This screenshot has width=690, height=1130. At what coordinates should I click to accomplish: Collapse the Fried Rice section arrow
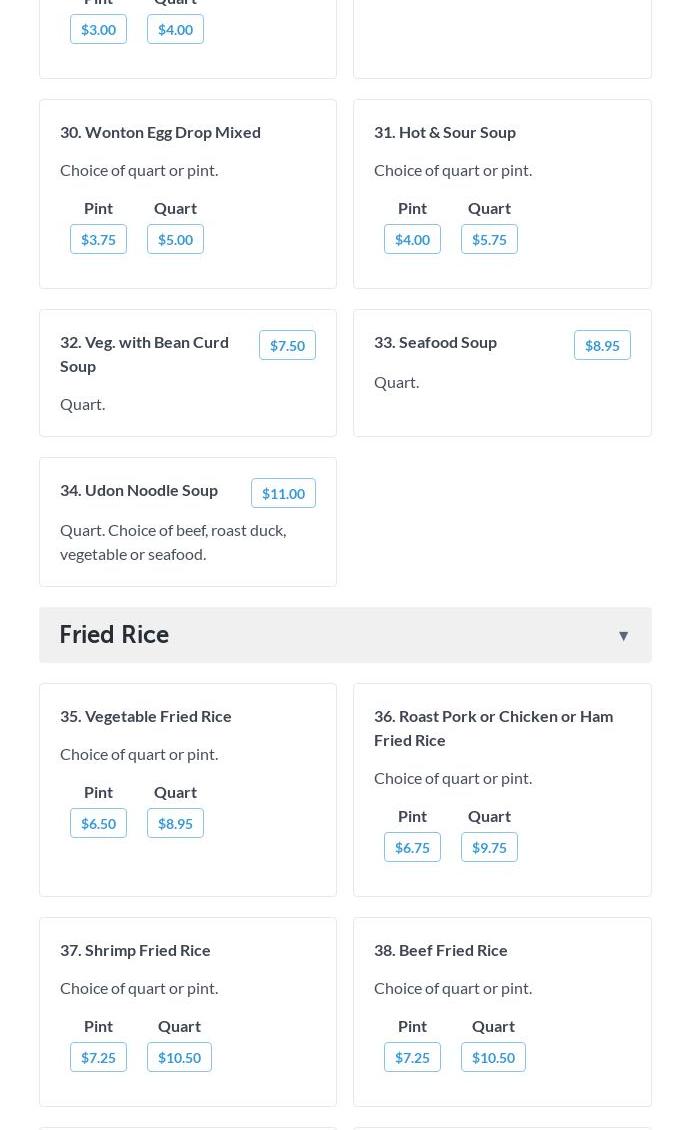click(x=623, y=635)
